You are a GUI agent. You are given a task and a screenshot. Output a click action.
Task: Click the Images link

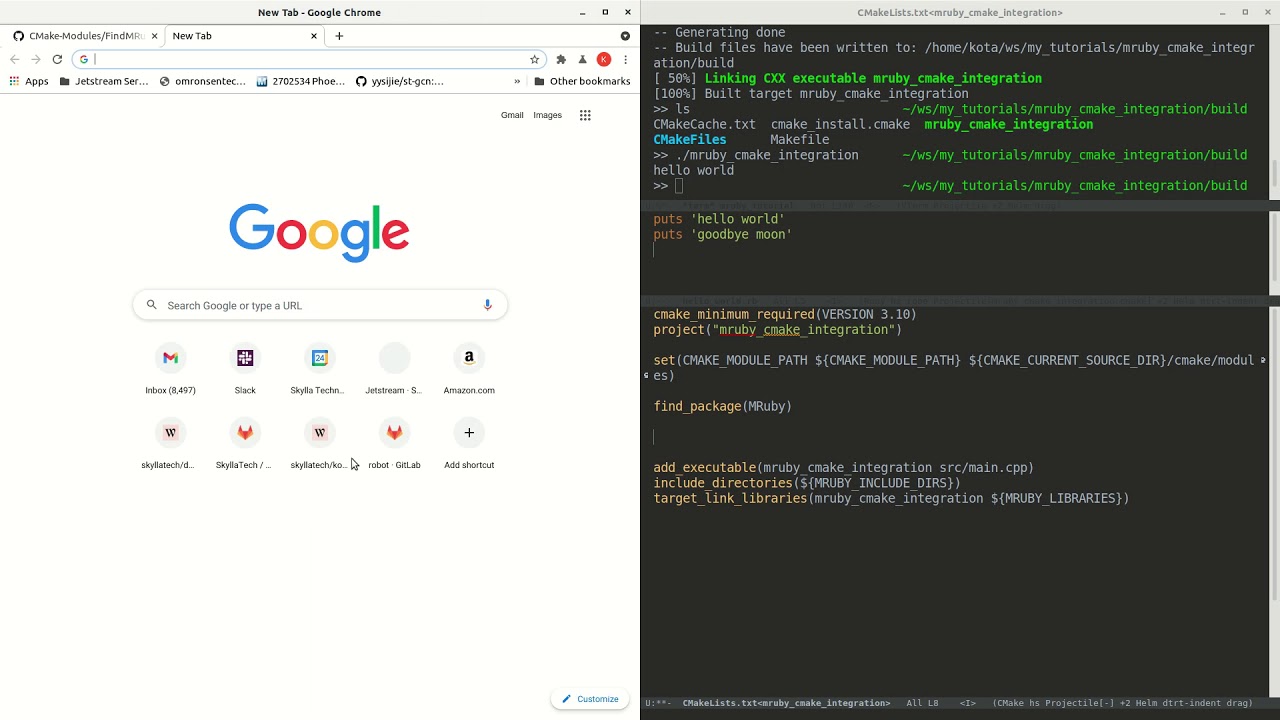click(547, 115)
